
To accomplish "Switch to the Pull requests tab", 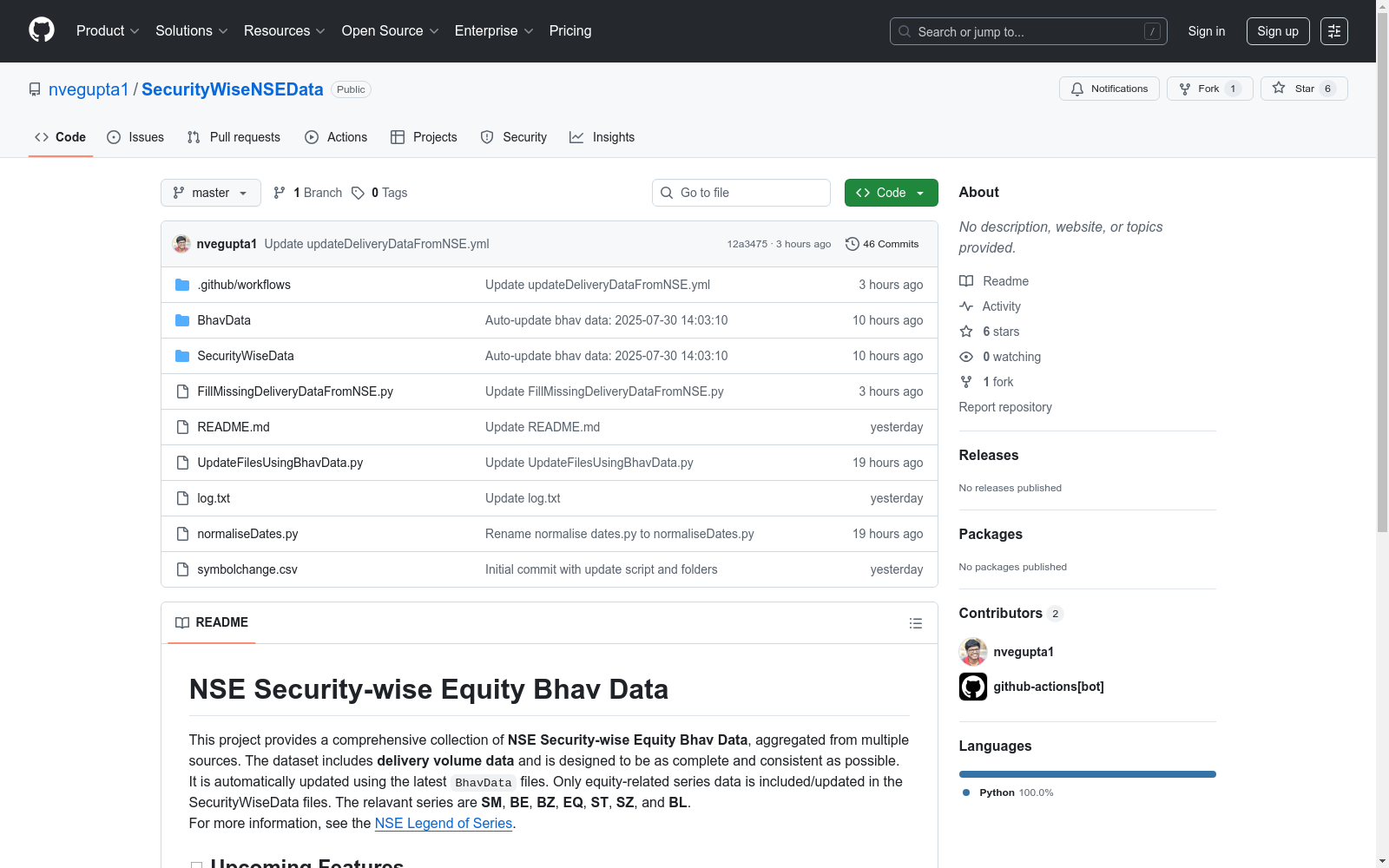I will click(x=234, y=137).
